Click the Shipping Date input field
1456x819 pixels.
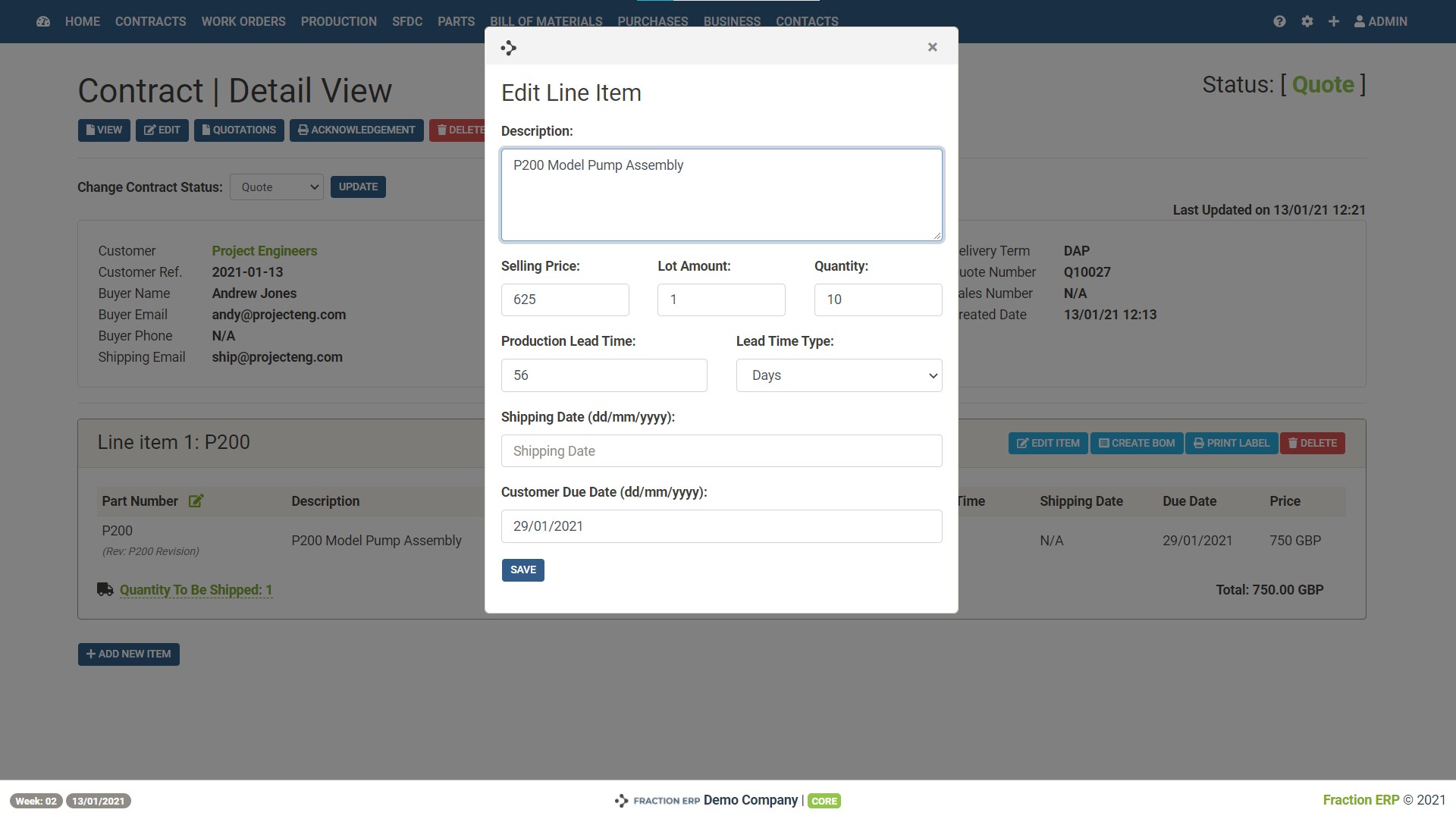tap(721, 451)
